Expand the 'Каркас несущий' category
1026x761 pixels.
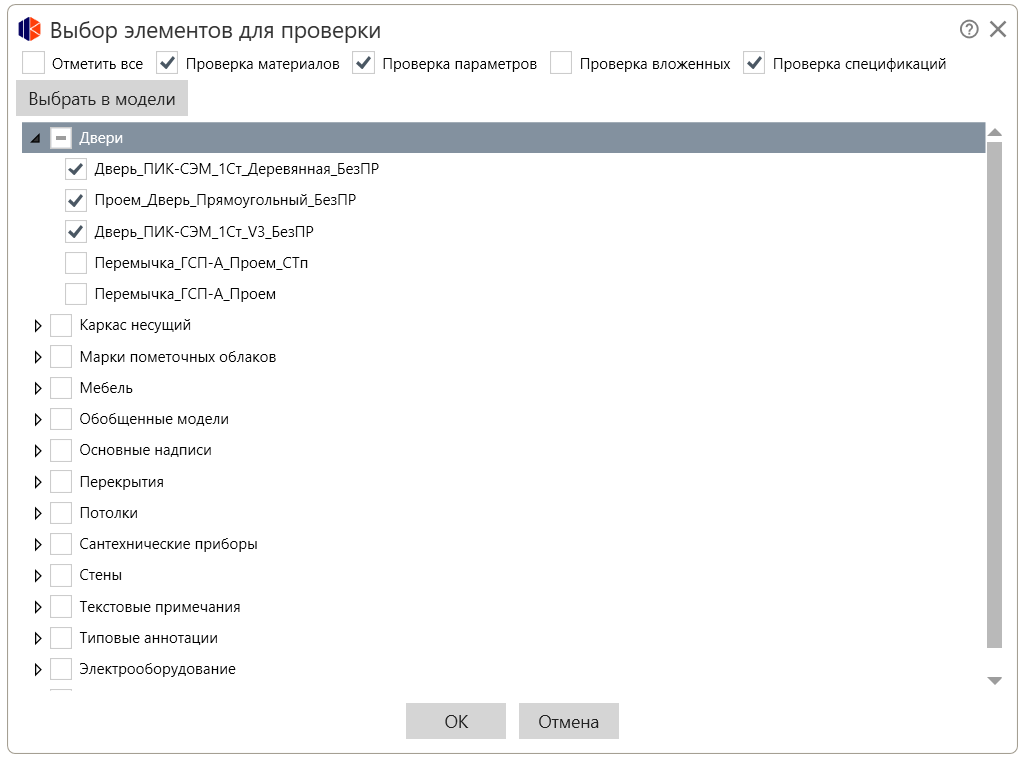coord(38,326)
